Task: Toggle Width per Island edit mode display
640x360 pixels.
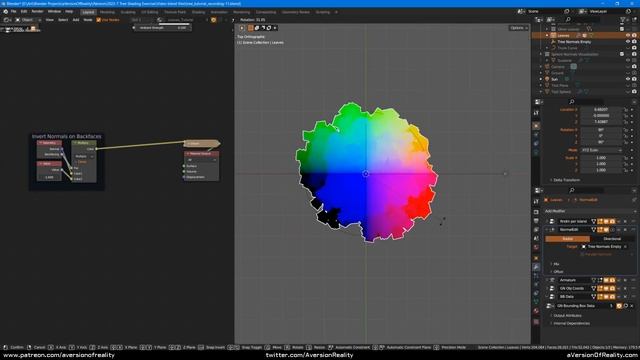Action: [x=600, y=221]
